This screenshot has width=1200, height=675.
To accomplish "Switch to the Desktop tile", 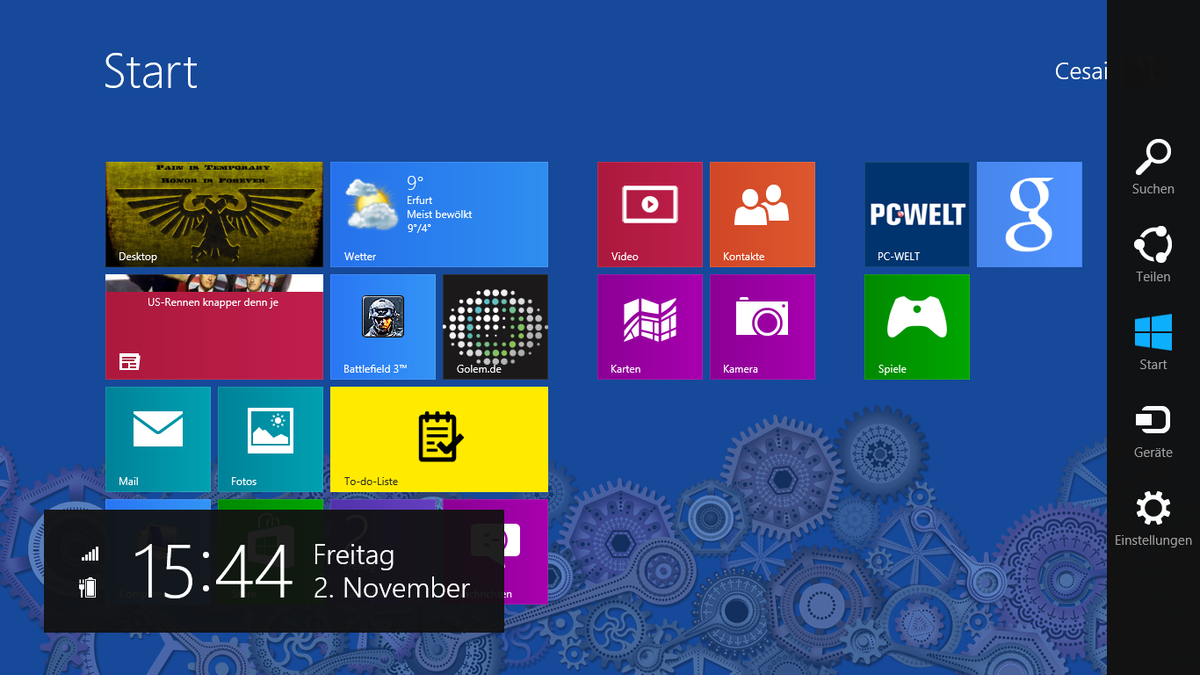I will pos(214,214).
